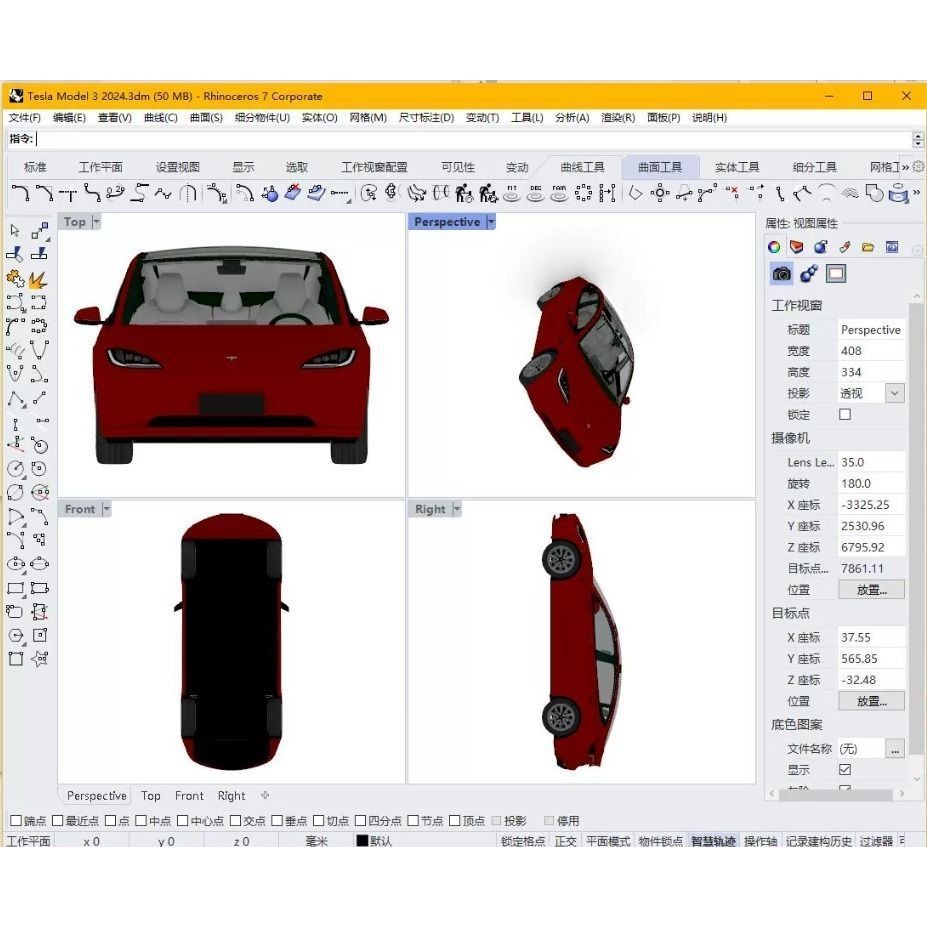The height and width of the screenshot is (927, 927).
Task: Click the command line input field
Action: click(473, 140)
